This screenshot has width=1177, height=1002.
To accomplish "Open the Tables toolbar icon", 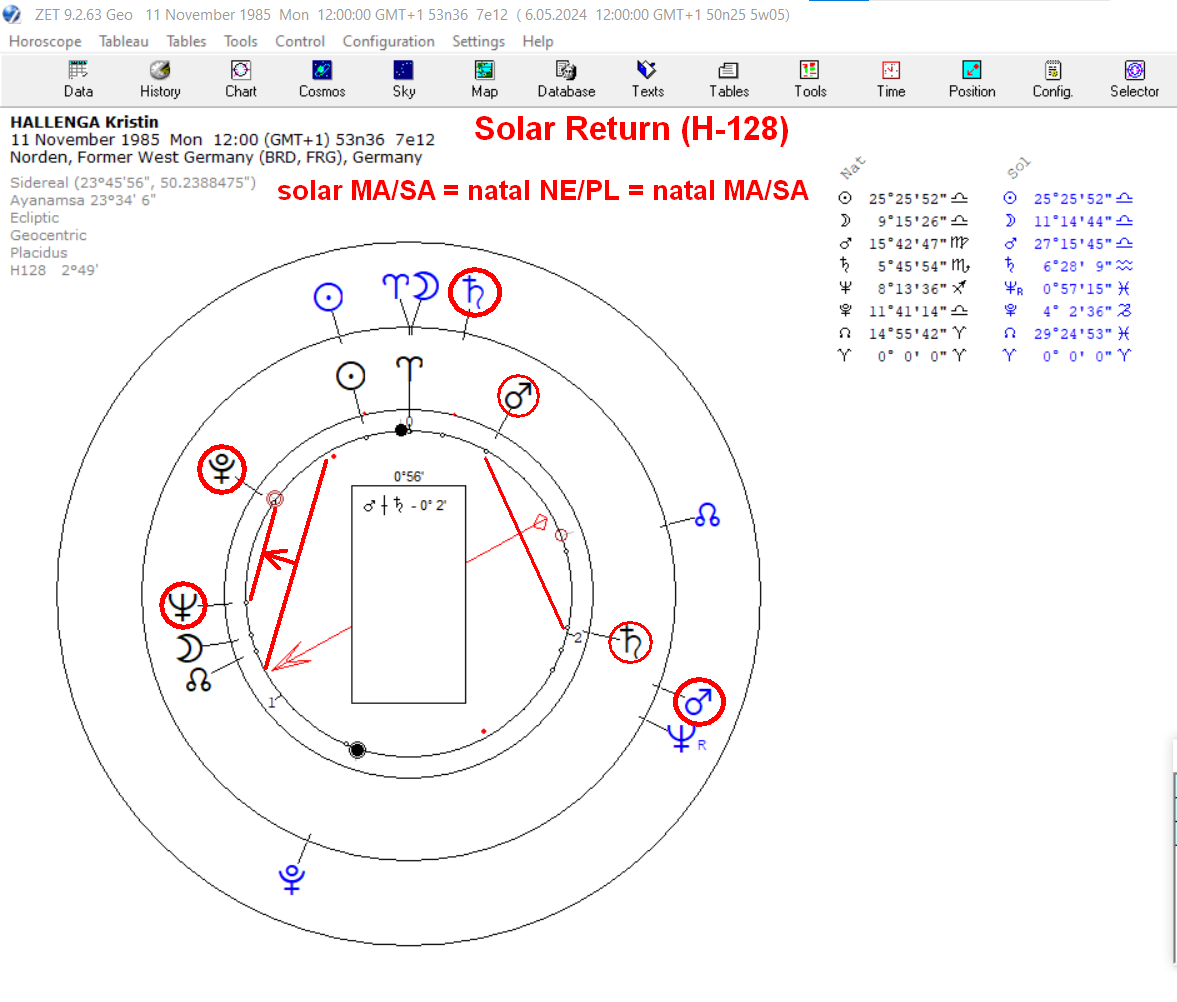I will 729,80.
